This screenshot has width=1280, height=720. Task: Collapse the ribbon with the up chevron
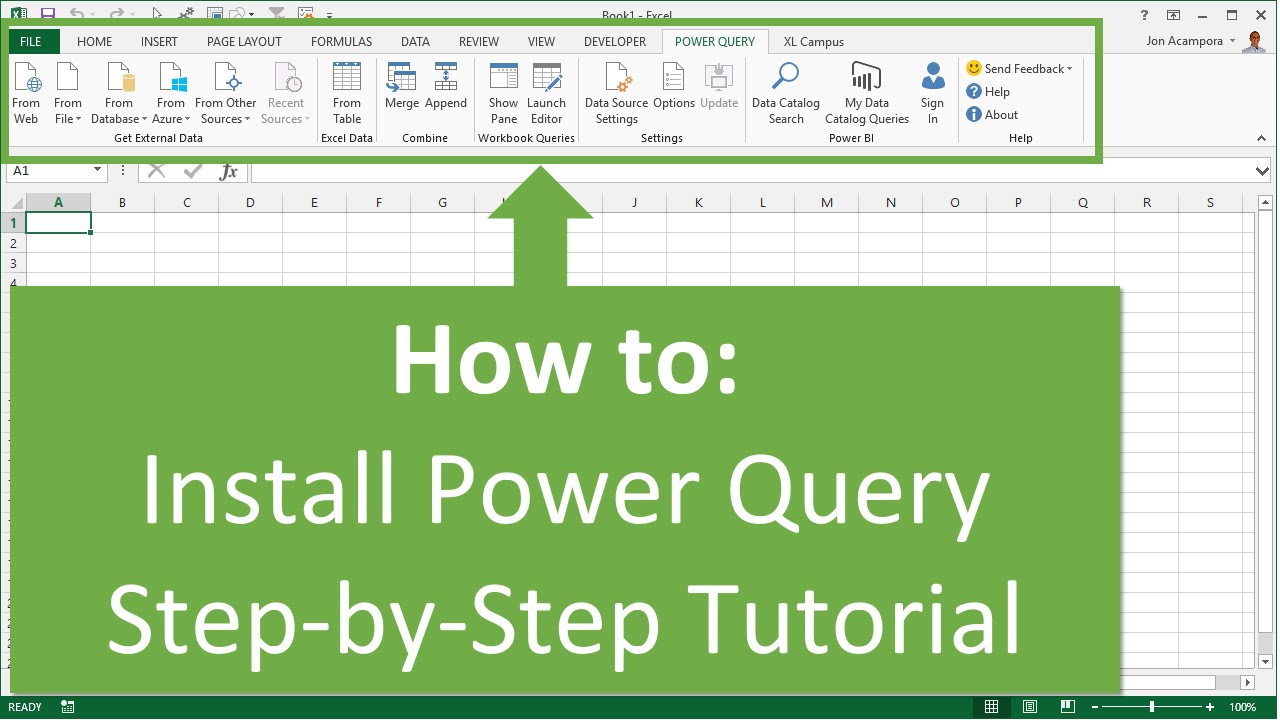1261,138
